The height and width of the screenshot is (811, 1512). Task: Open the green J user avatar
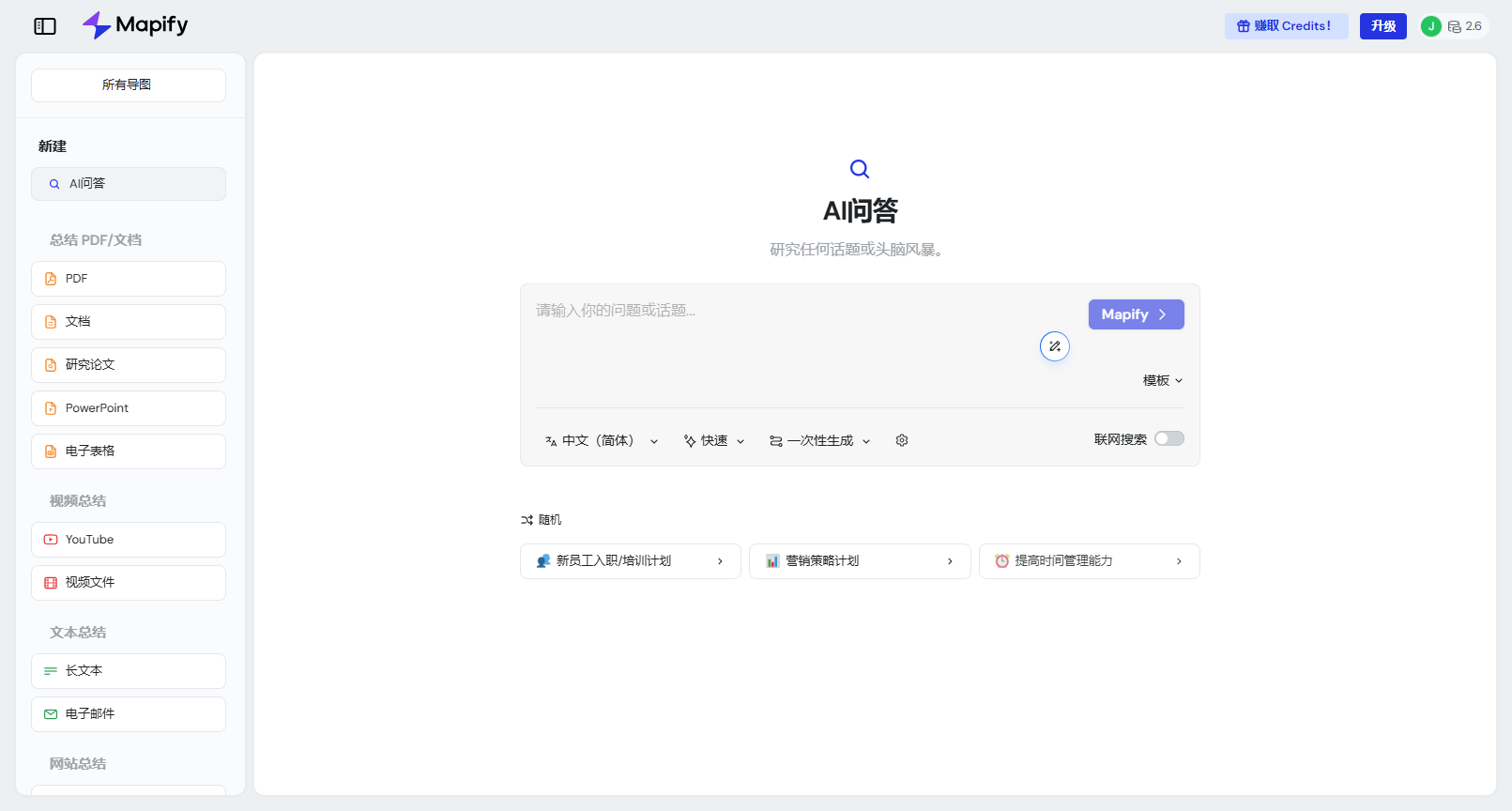(x=1430, y=26)
